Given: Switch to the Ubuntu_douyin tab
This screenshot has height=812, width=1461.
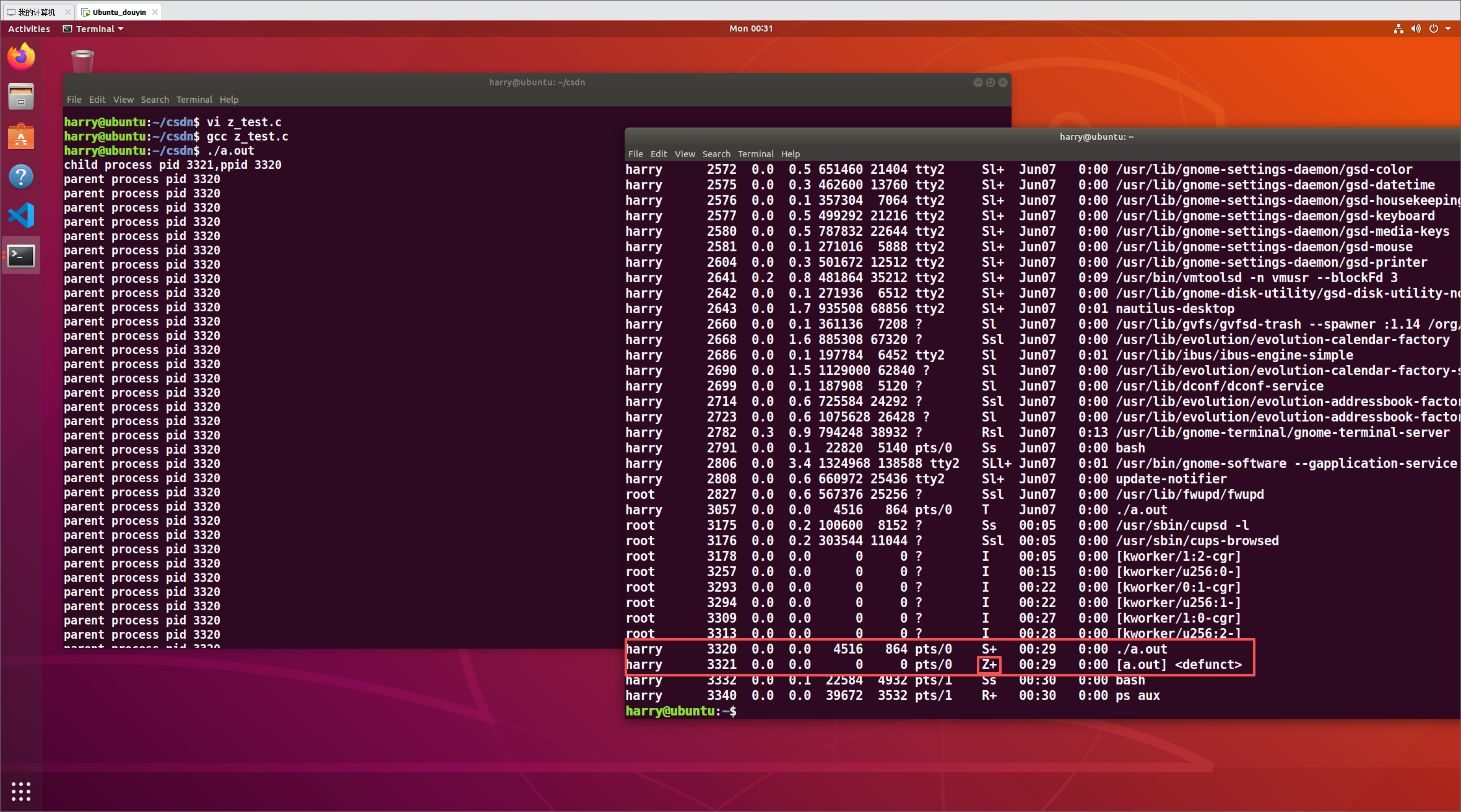Looking at the screenshot, I should pos(119,12).
